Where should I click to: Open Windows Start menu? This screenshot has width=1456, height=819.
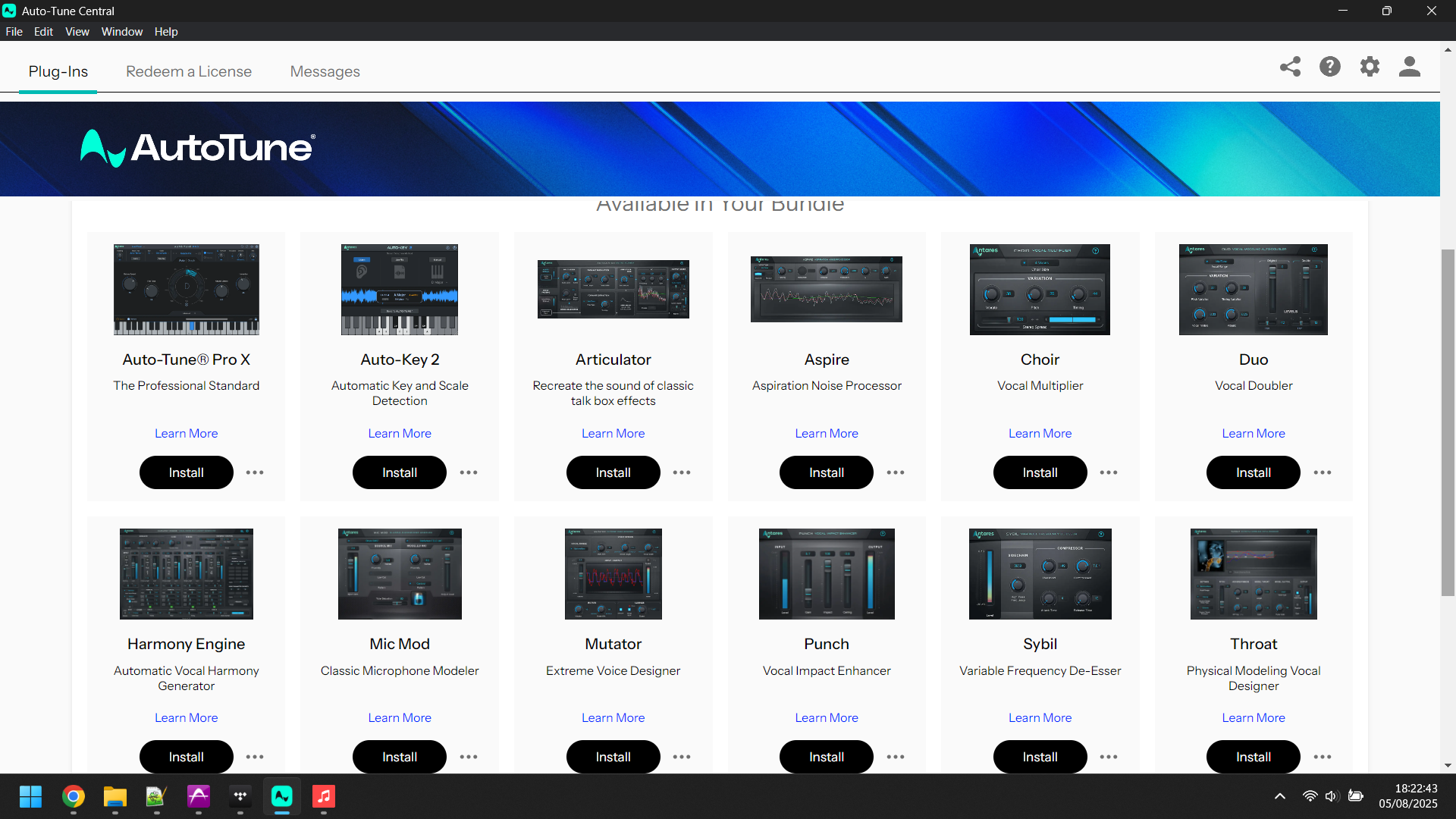click(31, 796)
